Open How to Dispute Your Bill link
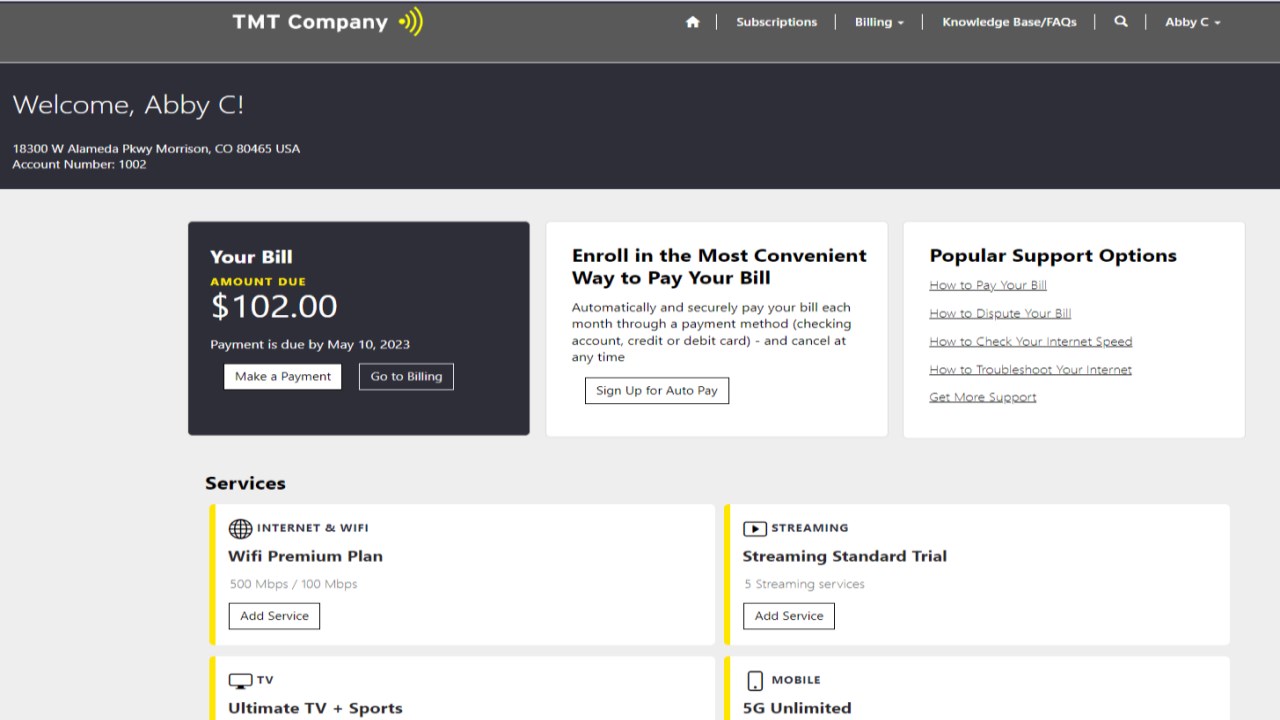1280x720 pixels. point(1000,313)
